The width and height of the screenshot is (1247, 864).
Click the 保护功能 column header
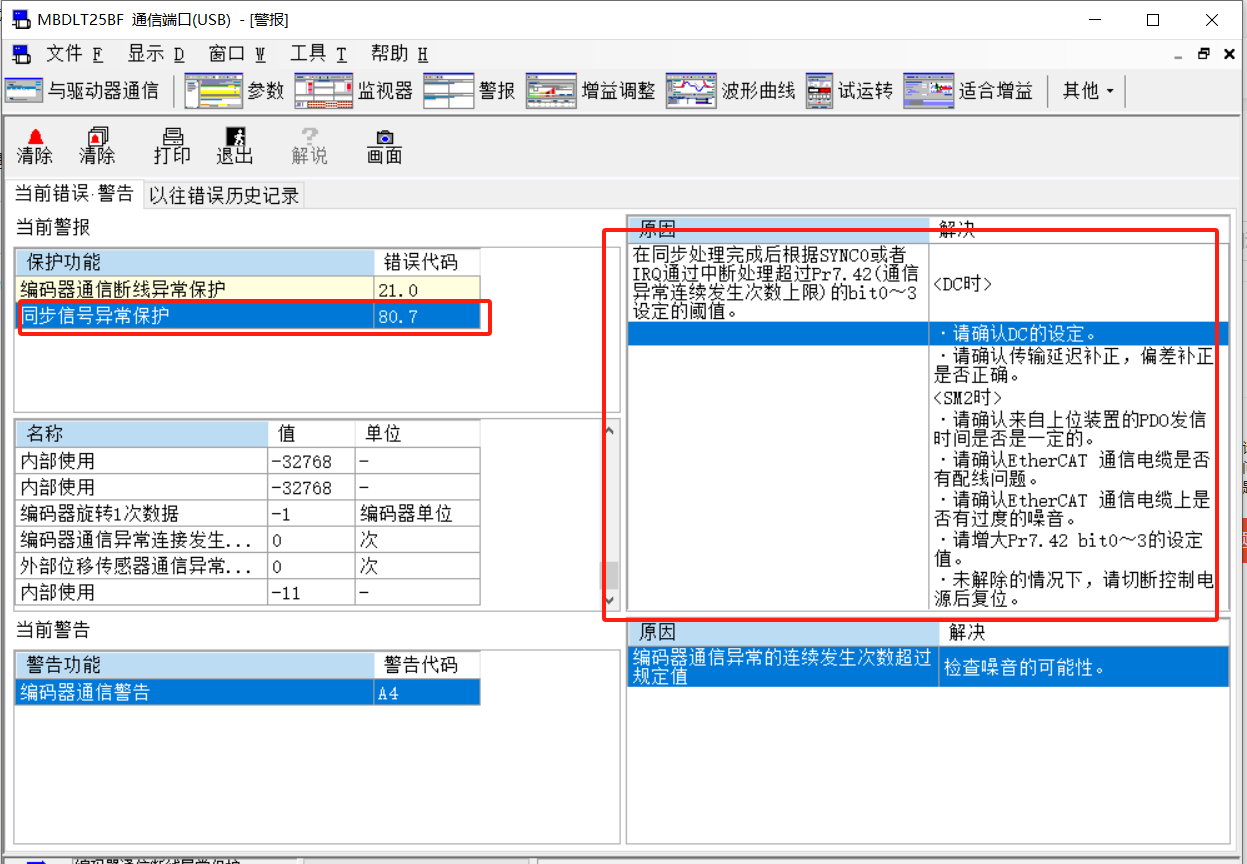point(194,263)
